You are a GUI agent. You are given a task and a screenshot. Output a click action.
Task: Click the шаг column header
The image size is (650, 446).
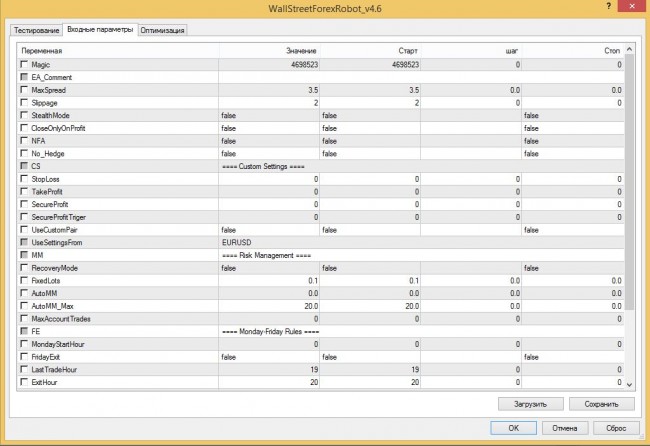pyautogui.click(x=471, y=51)
